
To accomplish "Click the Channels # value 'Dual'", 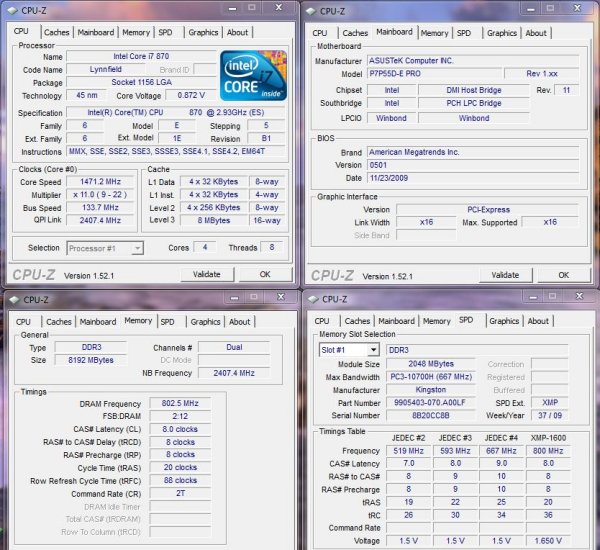I will pos(234,347).
